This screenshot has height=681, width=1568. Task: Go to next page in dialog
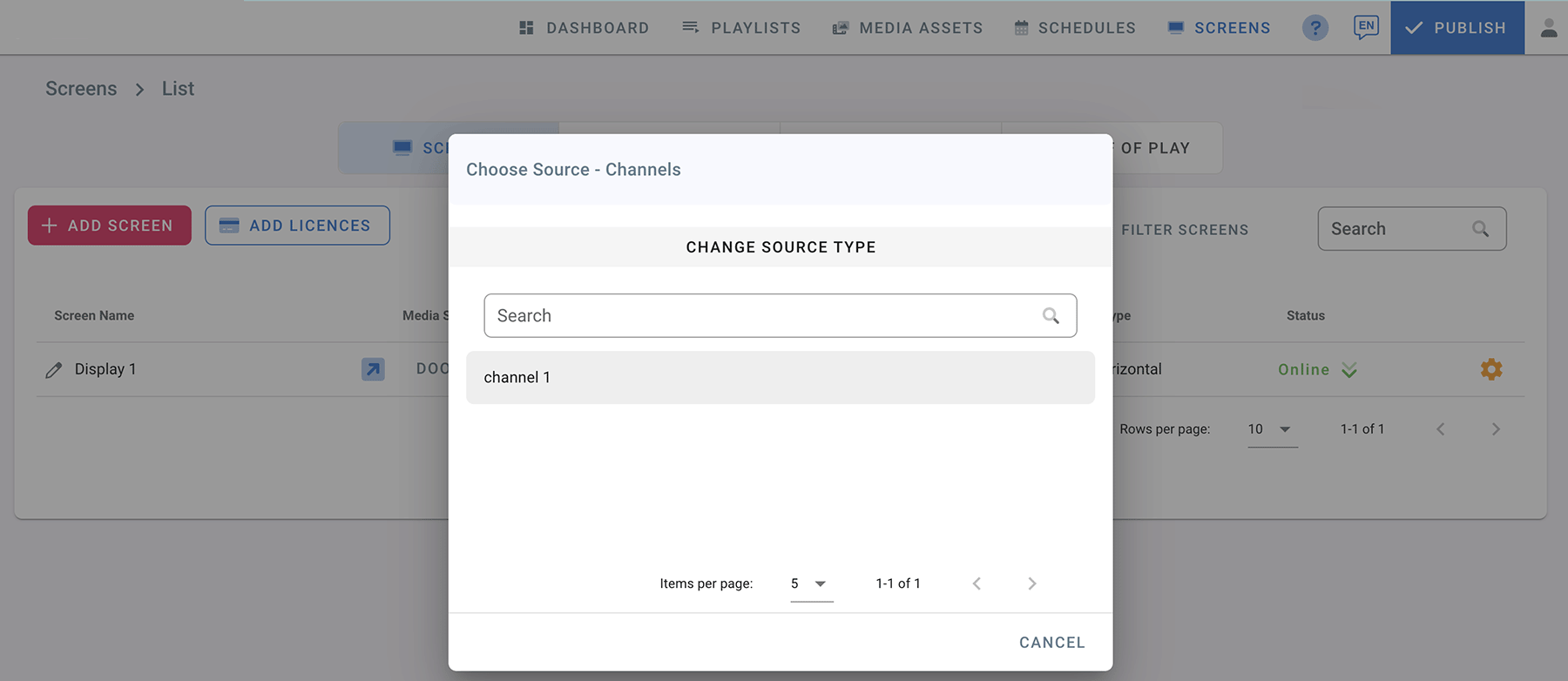point(1031,583)
